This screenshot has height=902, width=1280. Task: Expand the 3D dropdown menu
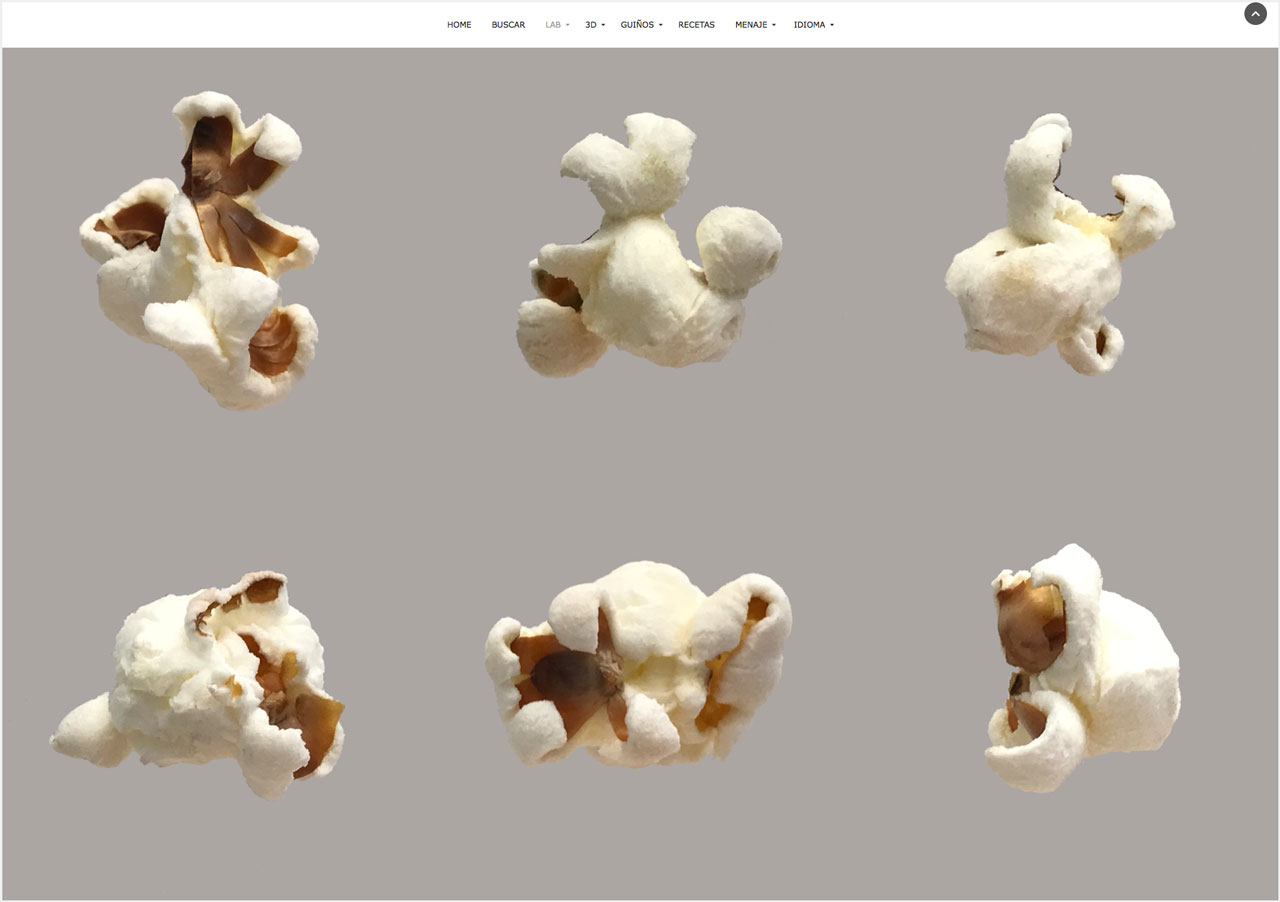point(595,25)
